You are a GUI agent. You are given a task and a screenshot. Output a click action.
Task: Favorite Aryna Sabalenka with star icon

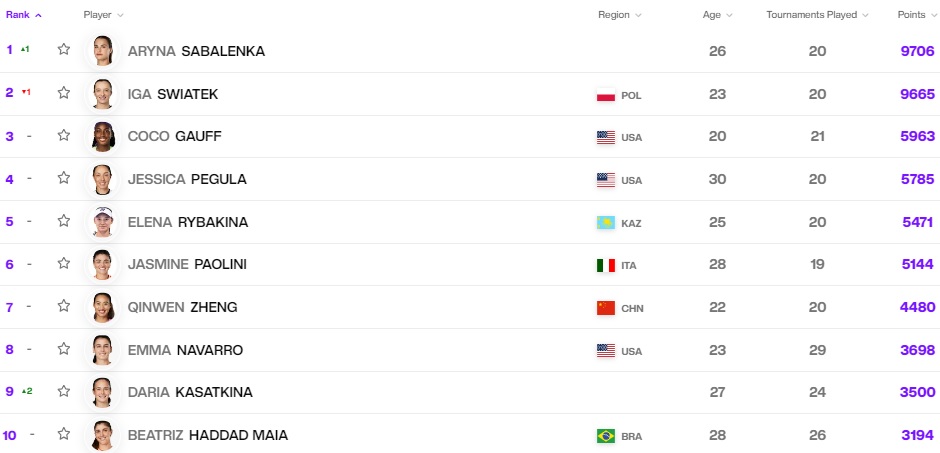[64, 49]
